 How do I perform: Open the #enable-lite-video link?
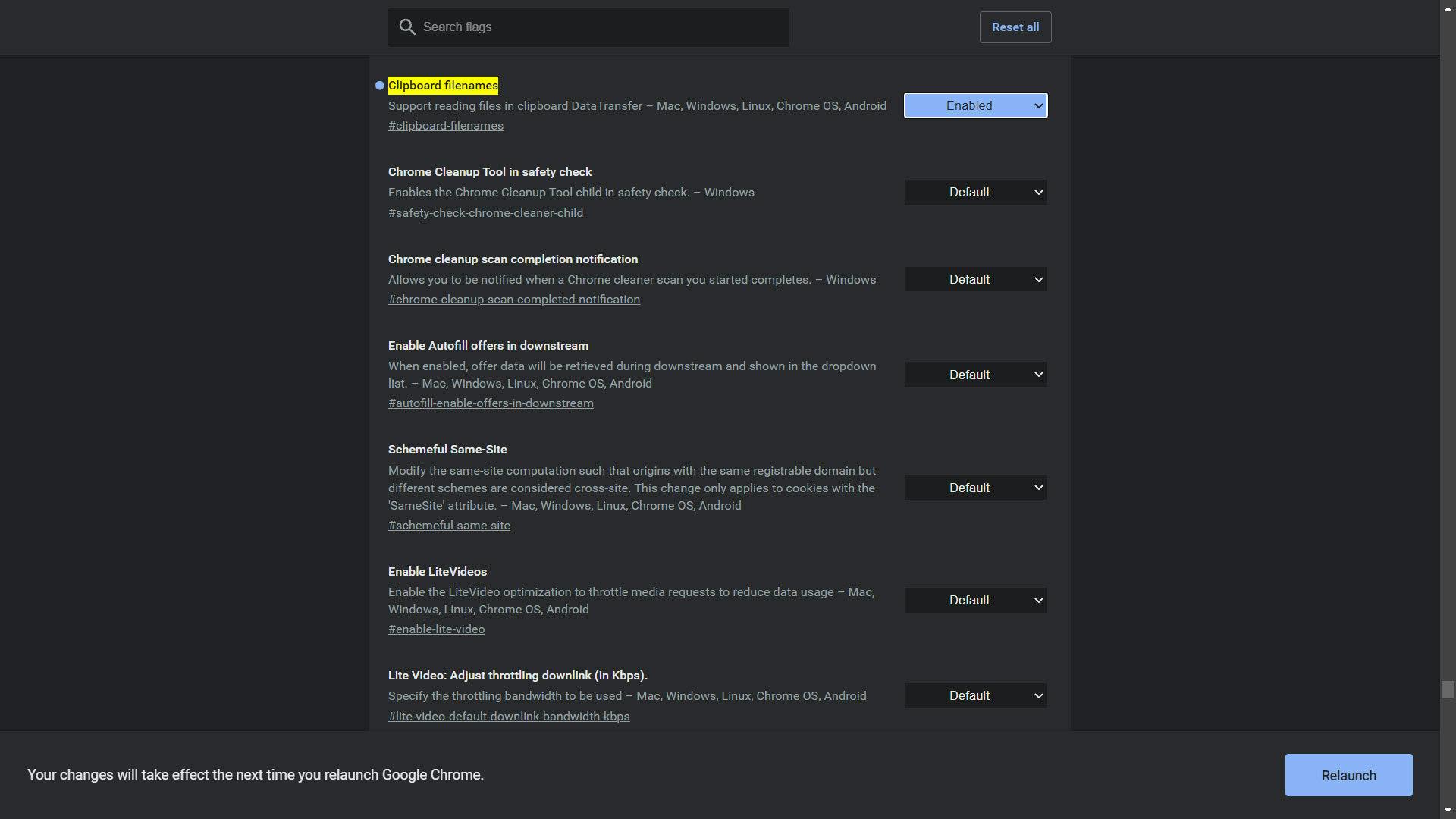coord(436,629)
